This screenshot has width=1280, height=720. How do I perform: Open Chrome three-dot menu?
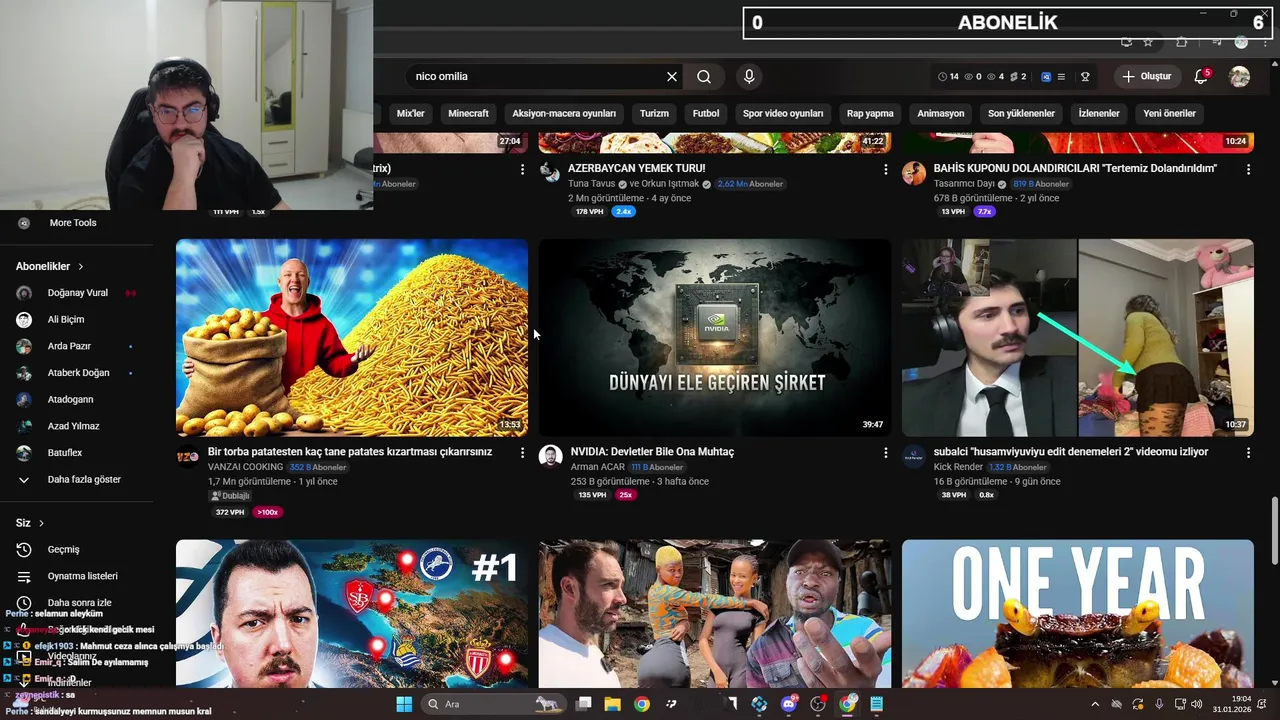[x=1267, y=42]
